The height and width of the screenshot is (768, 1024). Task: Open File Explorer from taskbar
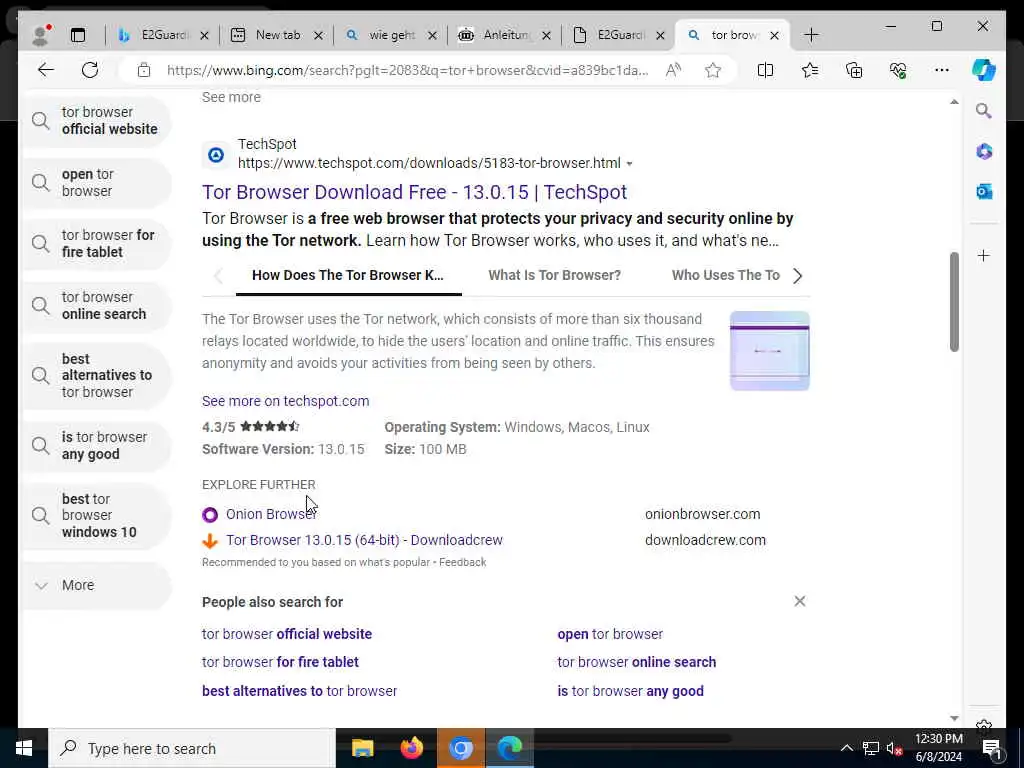(362, 748)
